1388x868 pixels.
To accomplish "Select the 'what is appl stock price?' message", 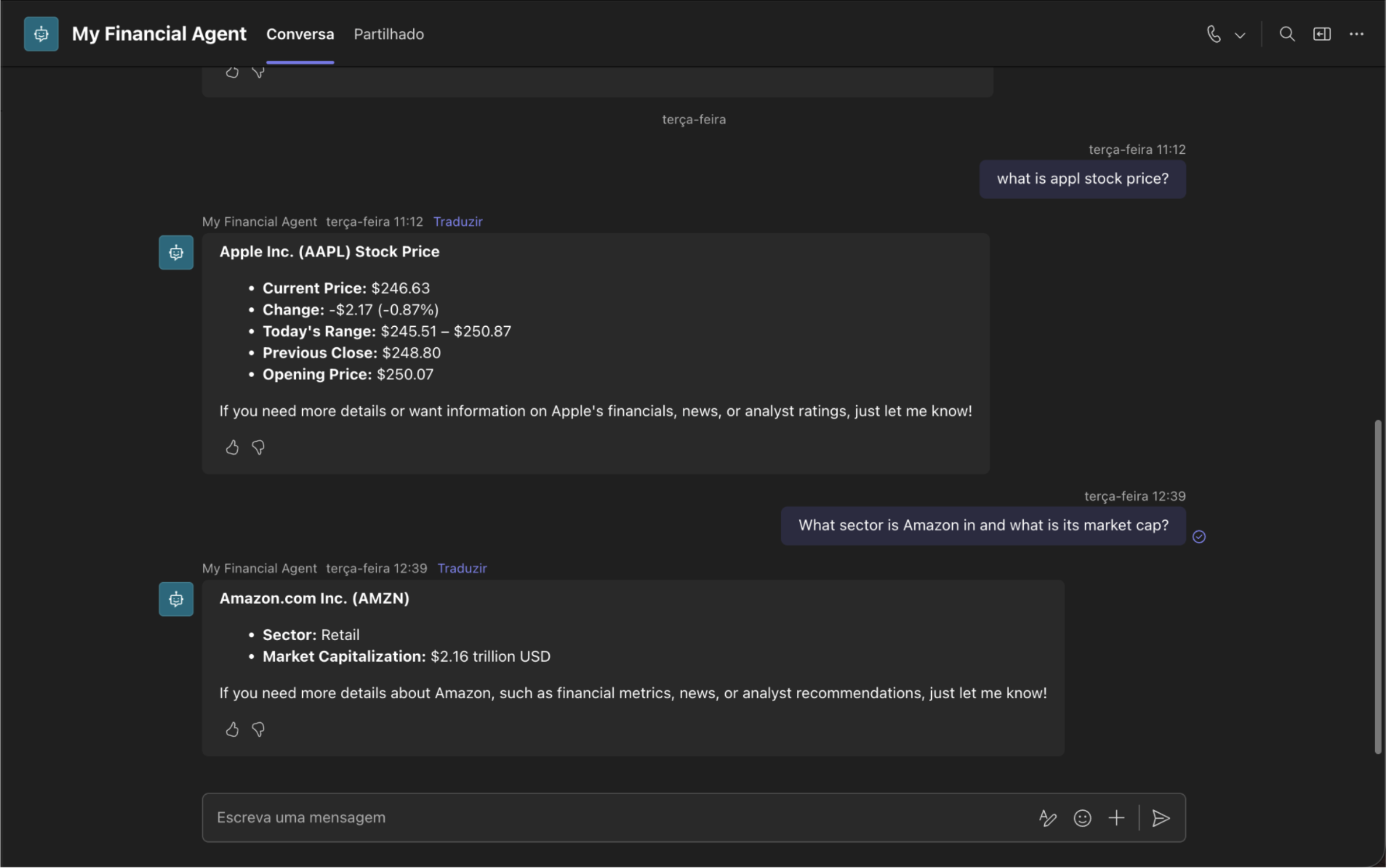I will [x=1083, y=179].
